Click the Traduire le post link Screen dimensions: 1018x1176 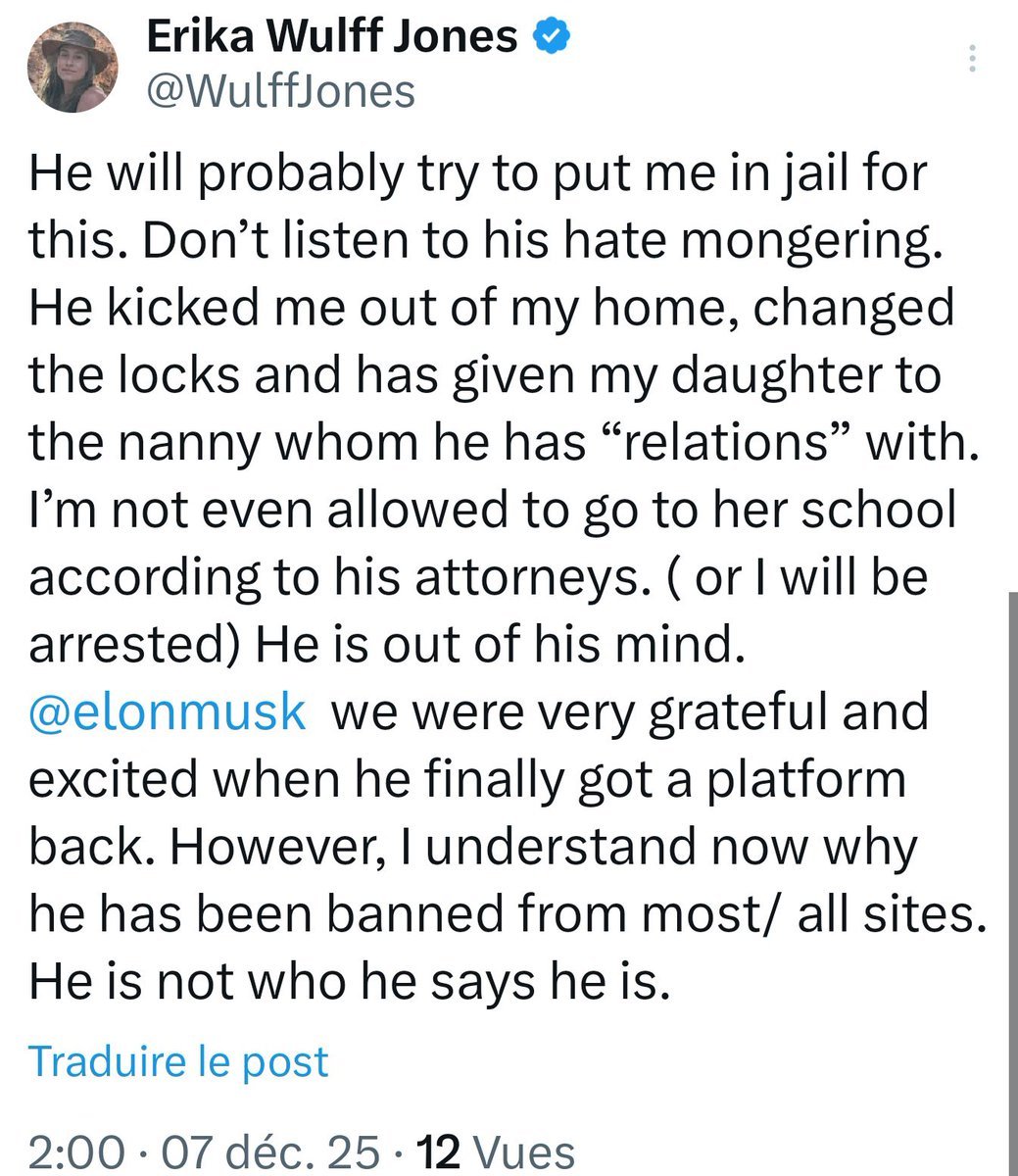[x=178, y=1061]
